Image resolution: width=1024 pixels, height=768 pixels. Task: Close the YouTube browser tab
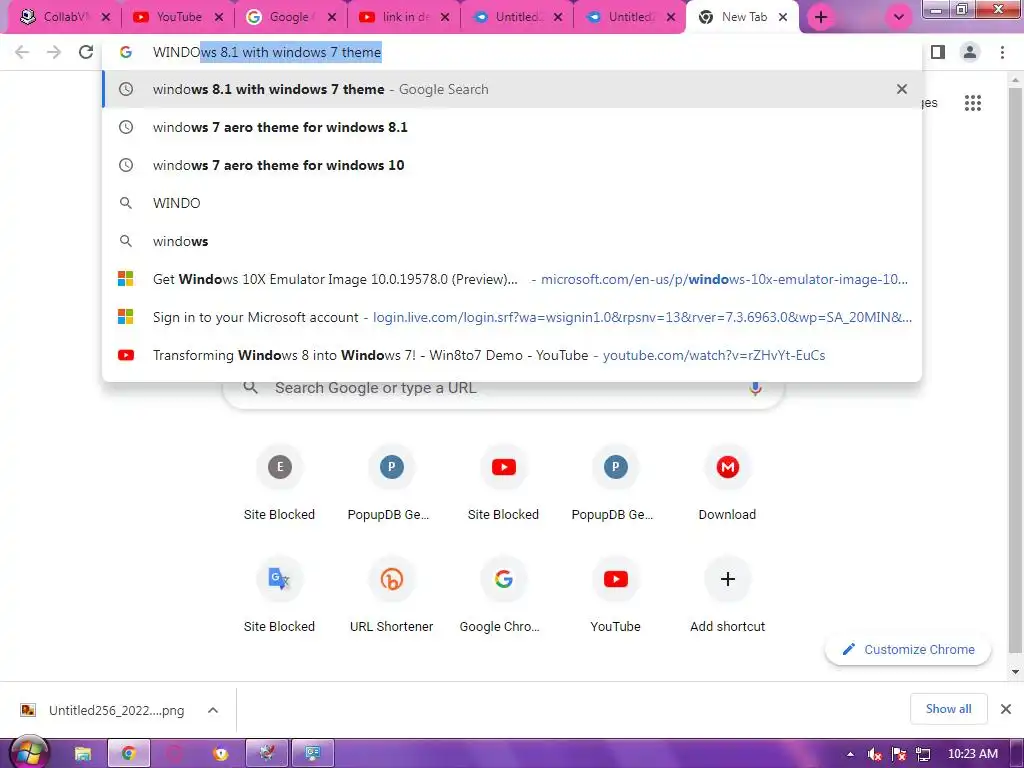tap(219, 18)
